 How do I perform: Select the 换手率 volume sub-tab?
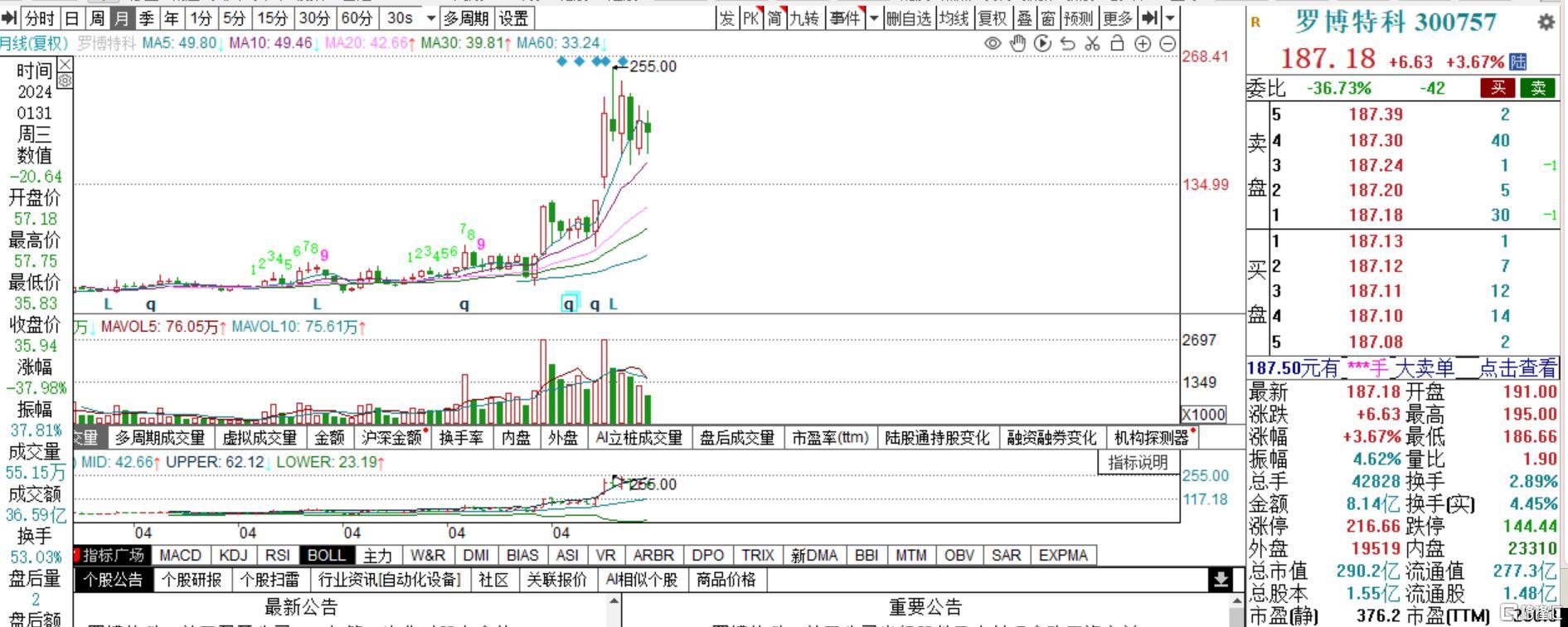click(x=461, y=438)
